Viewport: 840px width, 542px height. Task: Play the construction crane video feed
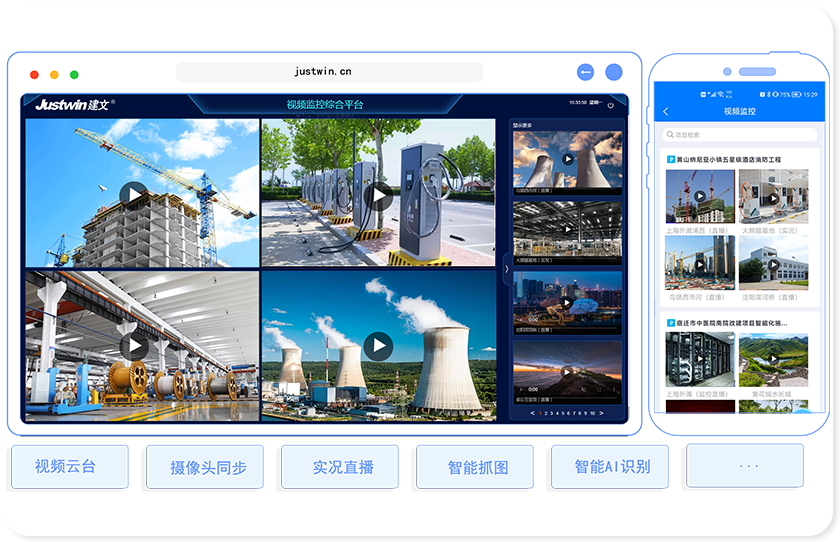tap(133, 194)
